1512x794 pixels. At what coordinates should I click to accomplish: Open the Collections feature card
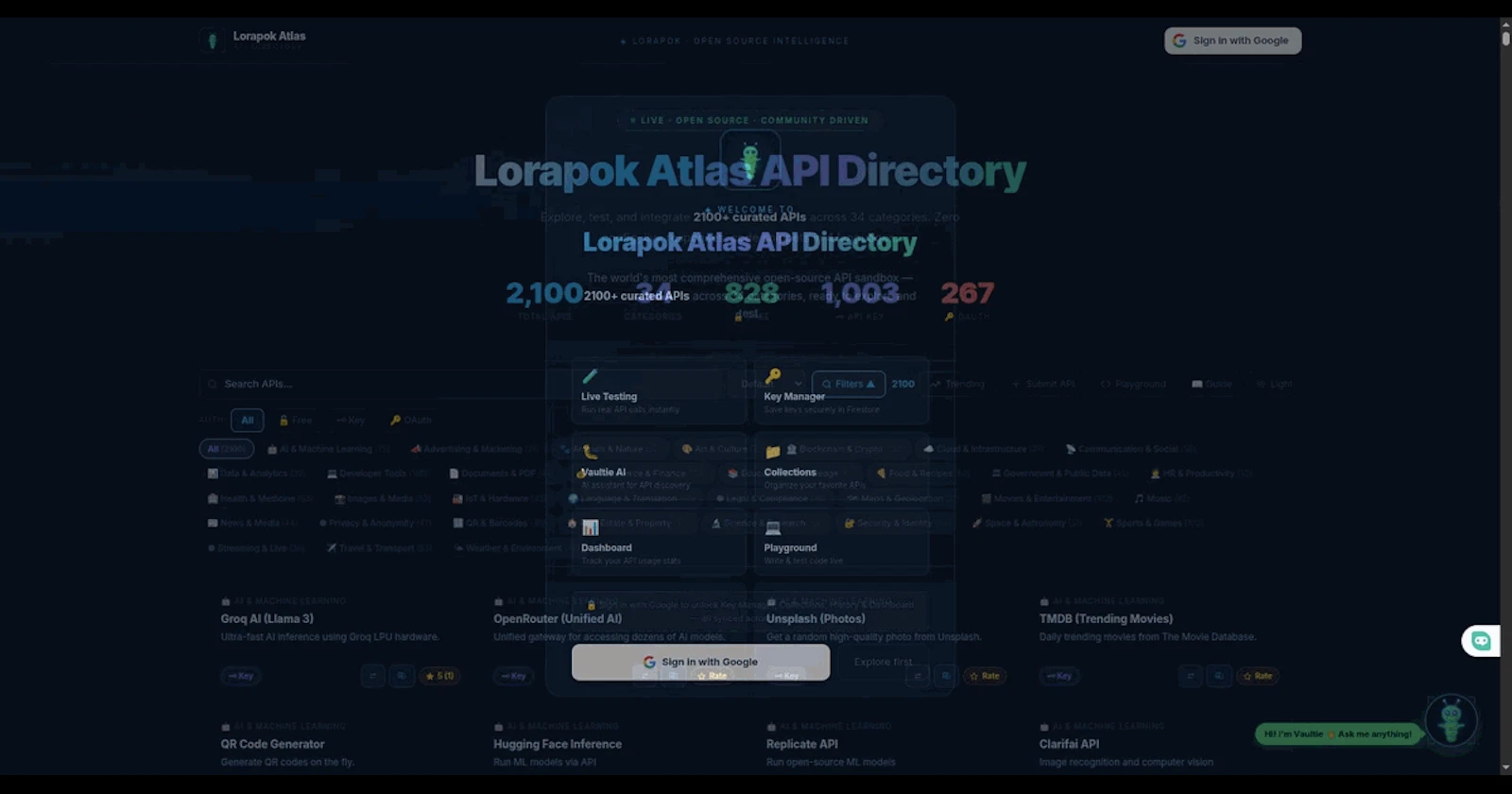tap(841, 467)
